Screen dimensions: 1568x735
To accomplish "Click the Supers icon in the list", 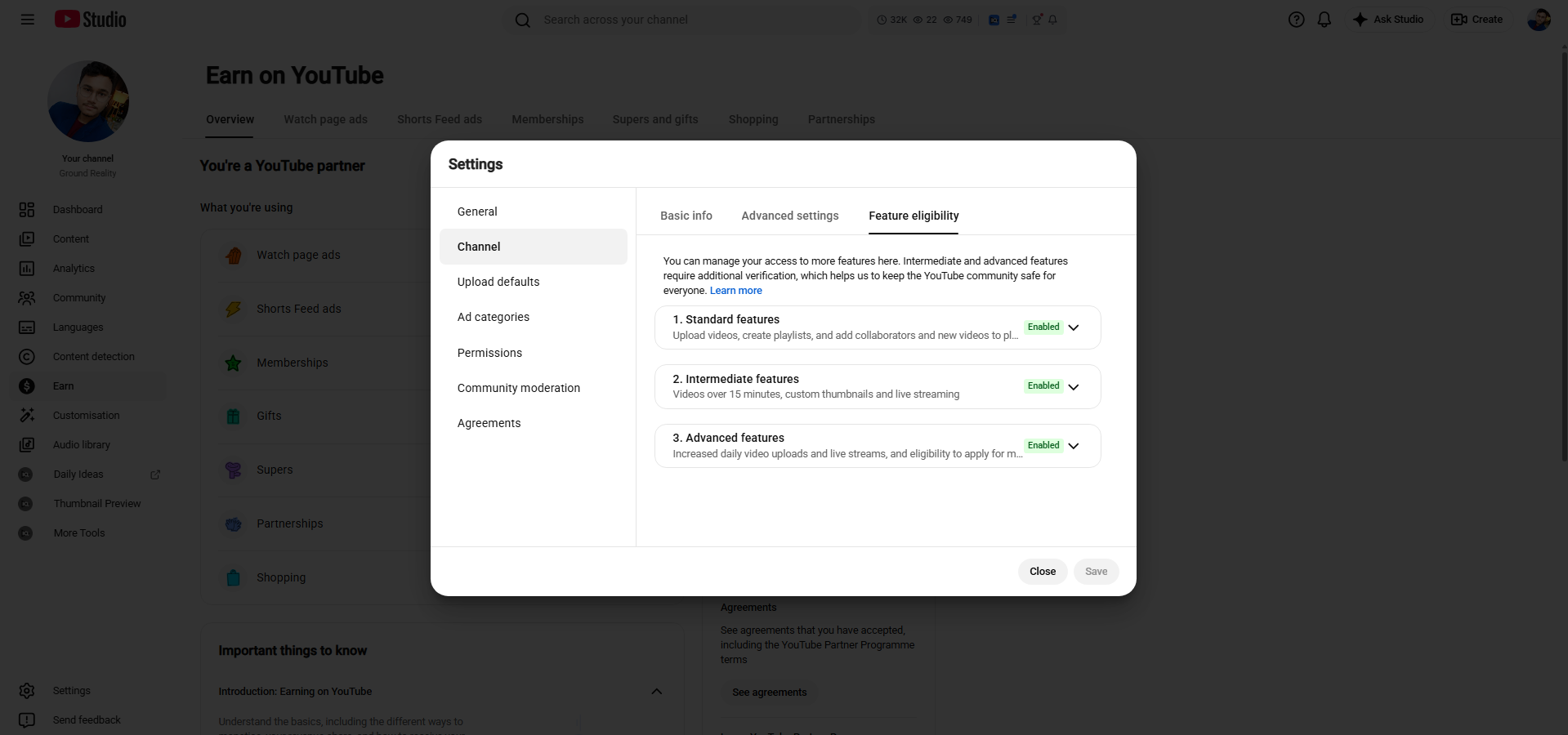I will [234, 470].
